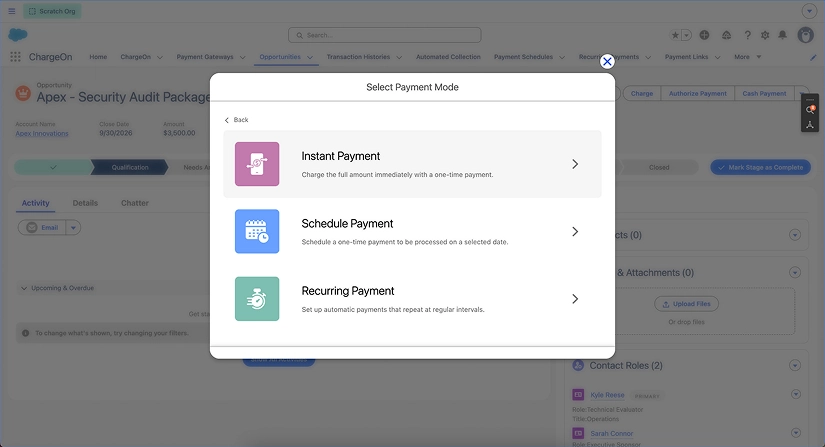
Task: Go back from payment mode selection
Action: pos(236,120)
